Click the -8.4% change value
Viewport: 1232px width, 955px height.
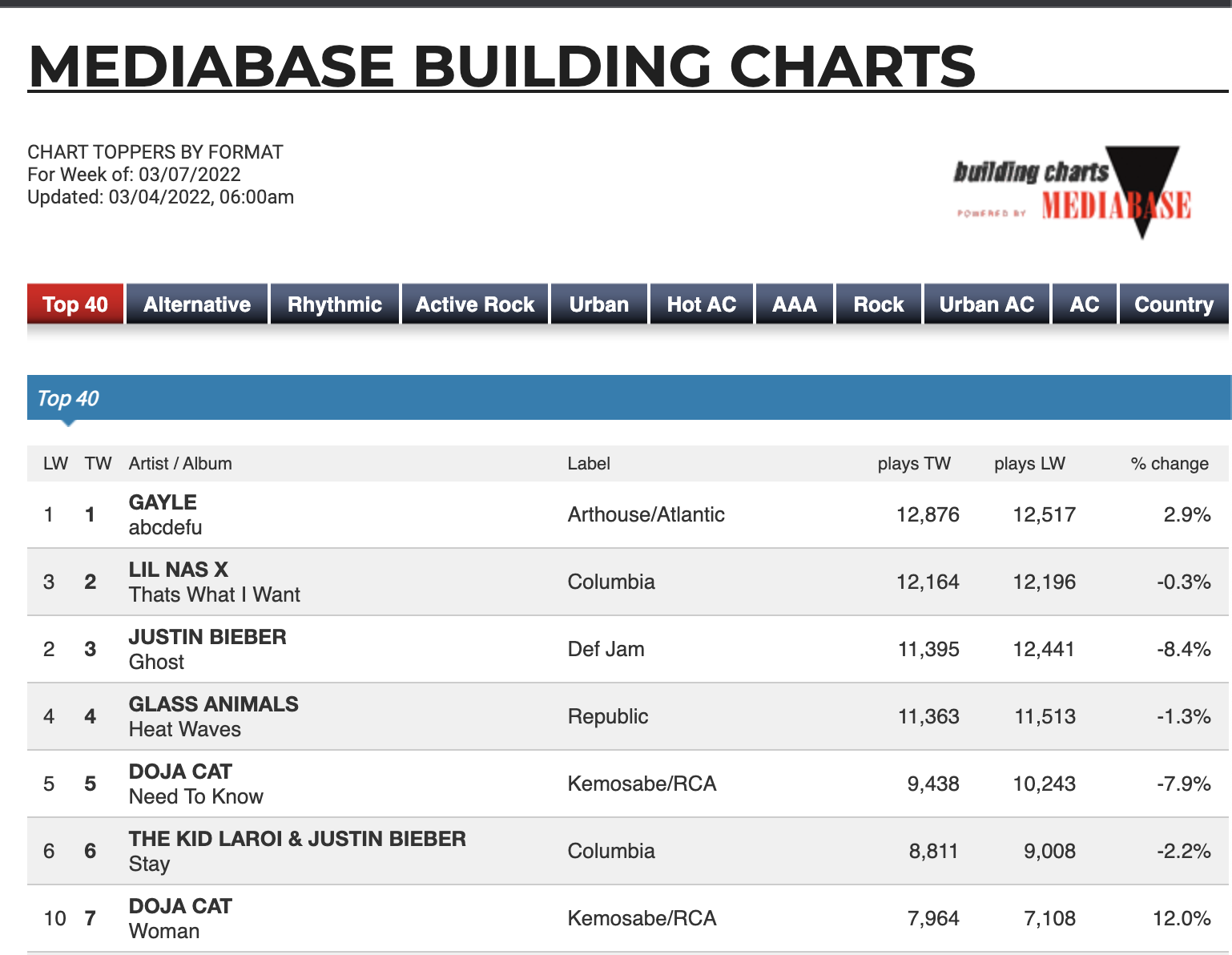coord(1183,649)
